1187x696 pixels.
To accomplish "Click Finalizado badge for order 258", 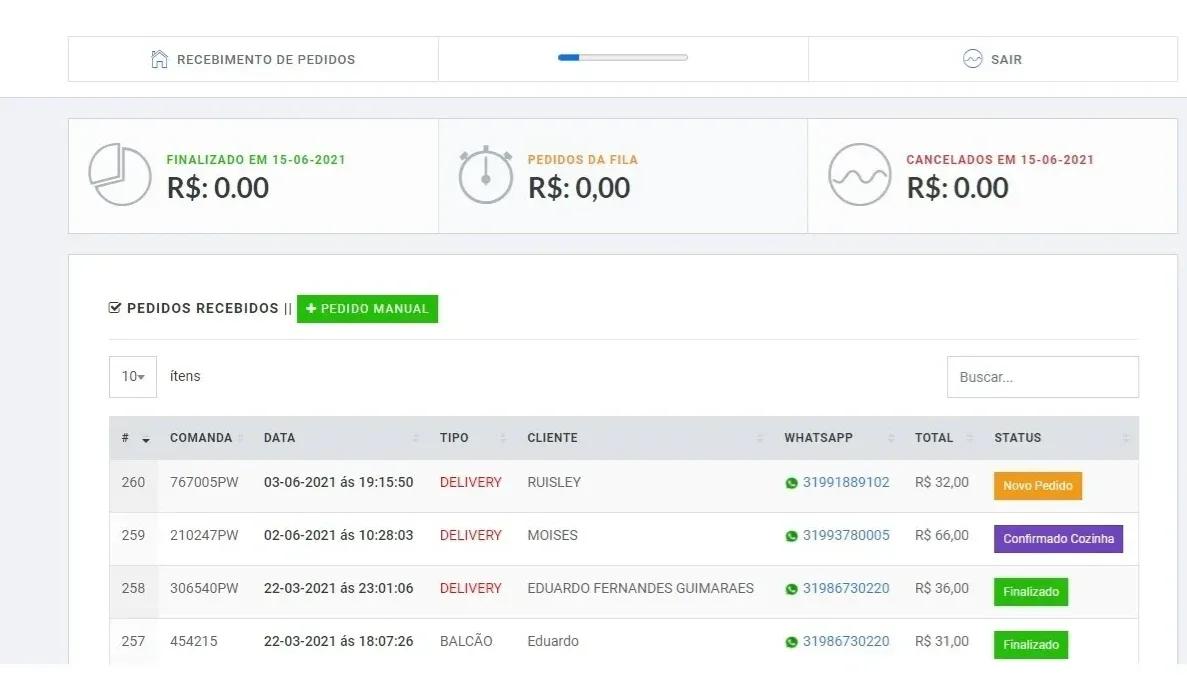I will [1031, 591].
